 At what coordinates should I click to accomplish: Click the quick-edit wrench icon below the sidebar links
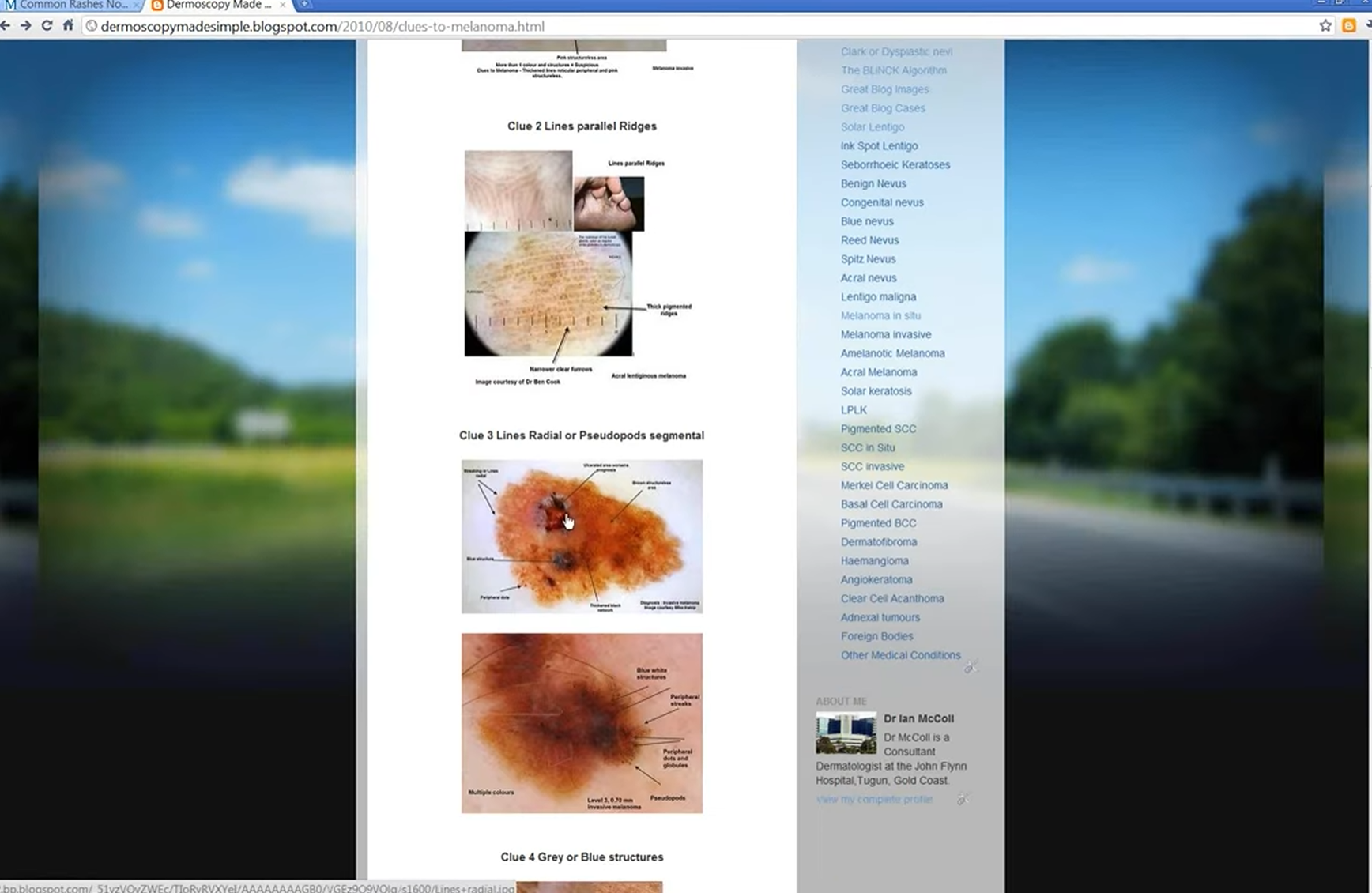pos(971,668)
